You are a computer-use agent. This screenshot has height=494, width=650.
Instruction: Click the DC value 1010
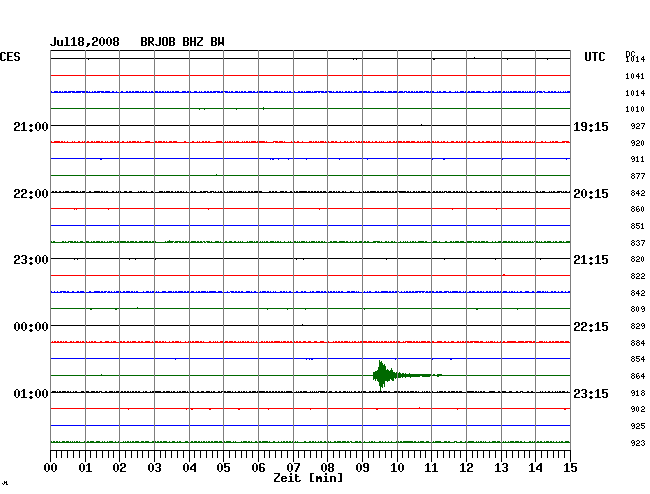(x=635, y=109)
